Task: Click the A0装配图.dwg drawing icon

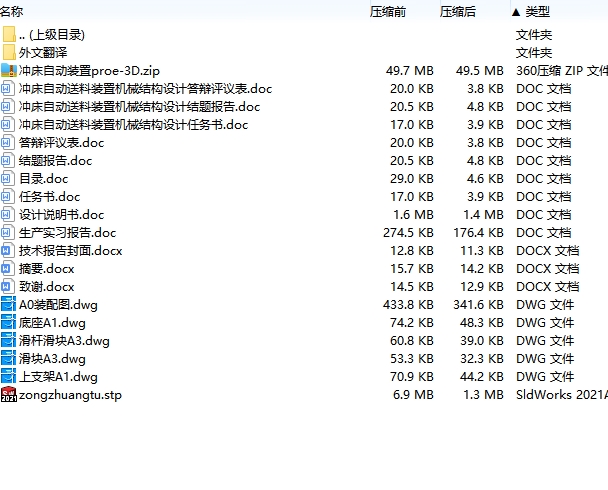Action: (9, 305)
